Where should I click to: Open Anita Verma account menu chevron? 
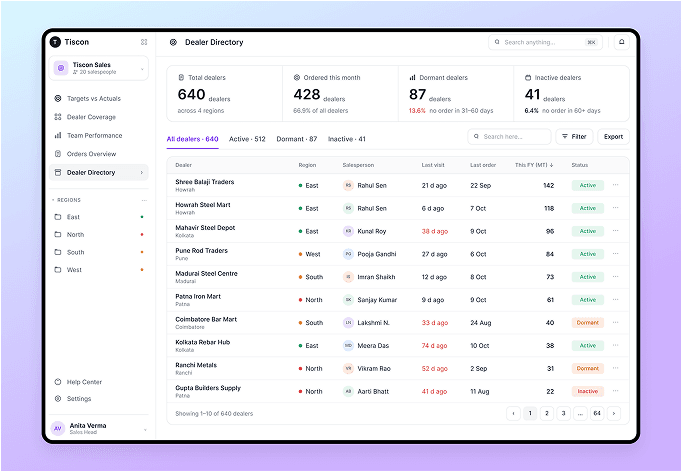click(x=145, y=430)
